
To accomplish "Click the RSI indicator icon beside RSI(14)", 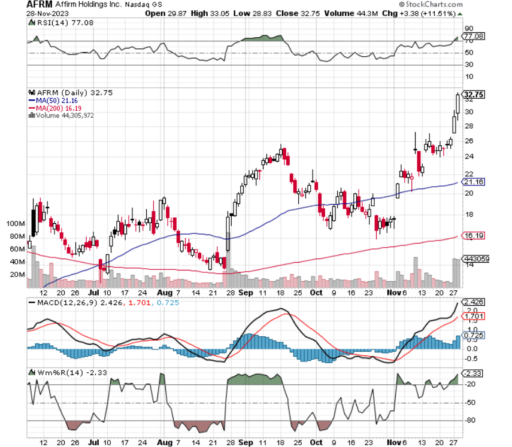I will [x=32, y=23].
